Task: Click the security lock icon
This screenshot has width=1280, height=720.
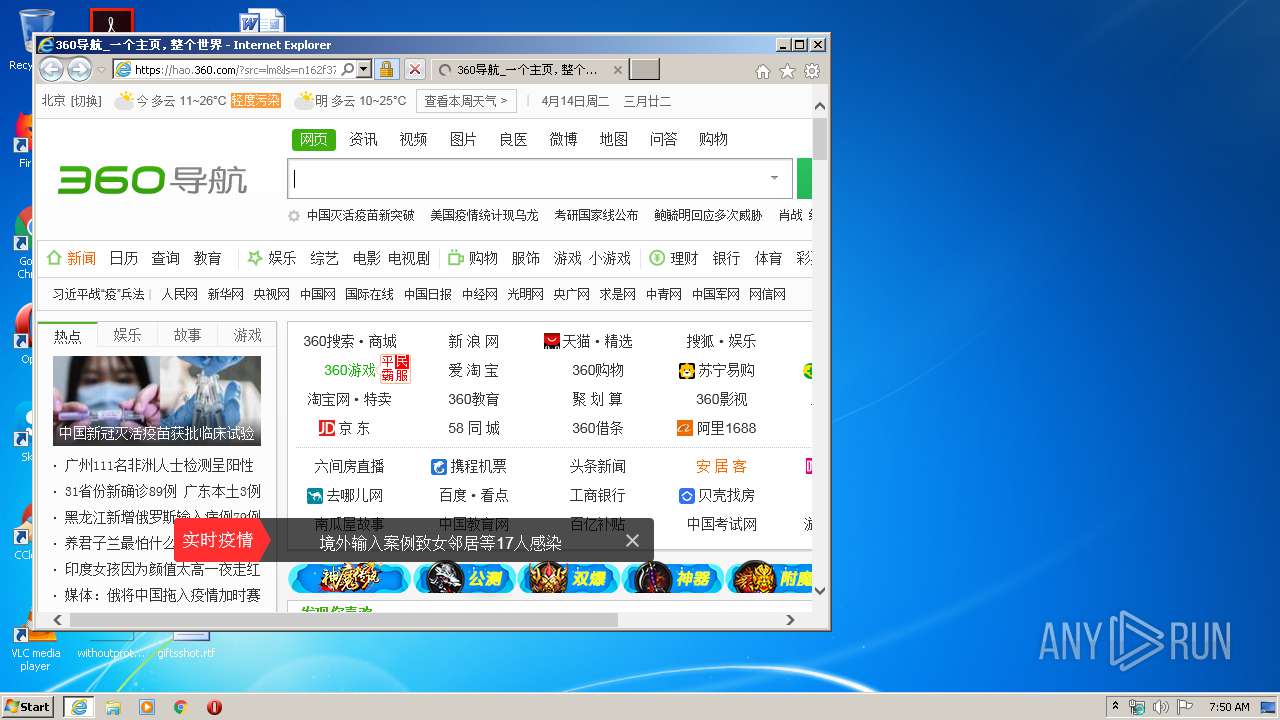Action: (386, 69)
